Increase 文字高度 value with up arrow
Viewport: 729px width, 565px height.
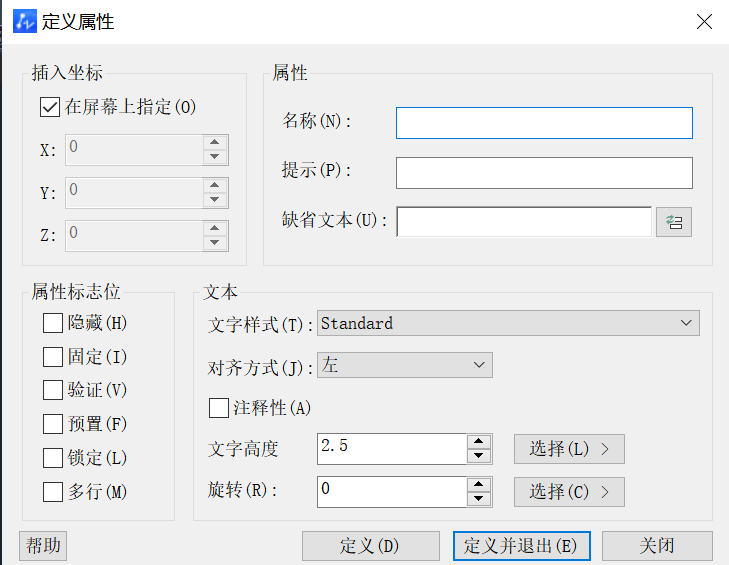coord(479,441)
